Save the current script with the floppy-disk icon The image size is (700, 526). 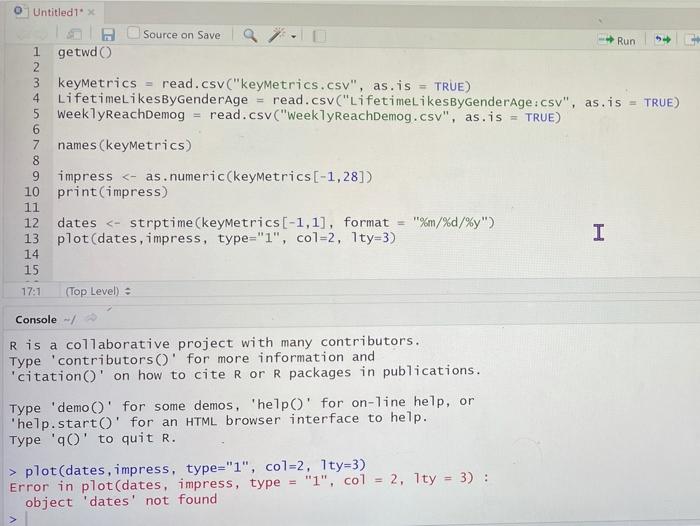(108, 34)
